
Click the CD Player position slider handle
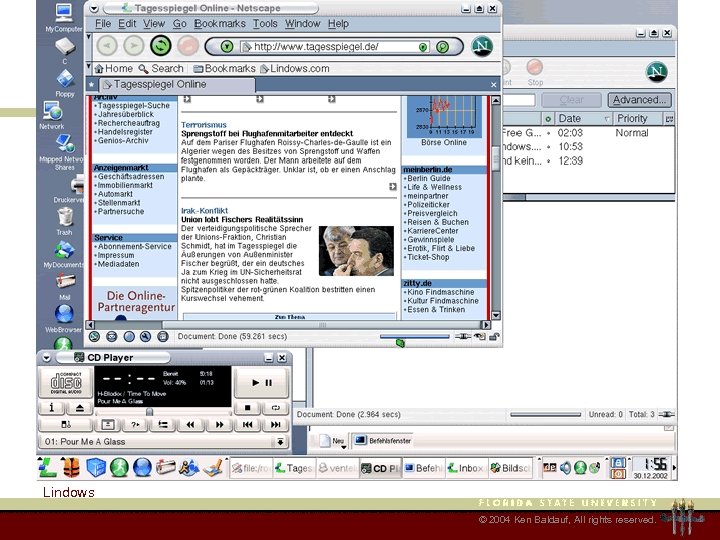coord(149,411)
